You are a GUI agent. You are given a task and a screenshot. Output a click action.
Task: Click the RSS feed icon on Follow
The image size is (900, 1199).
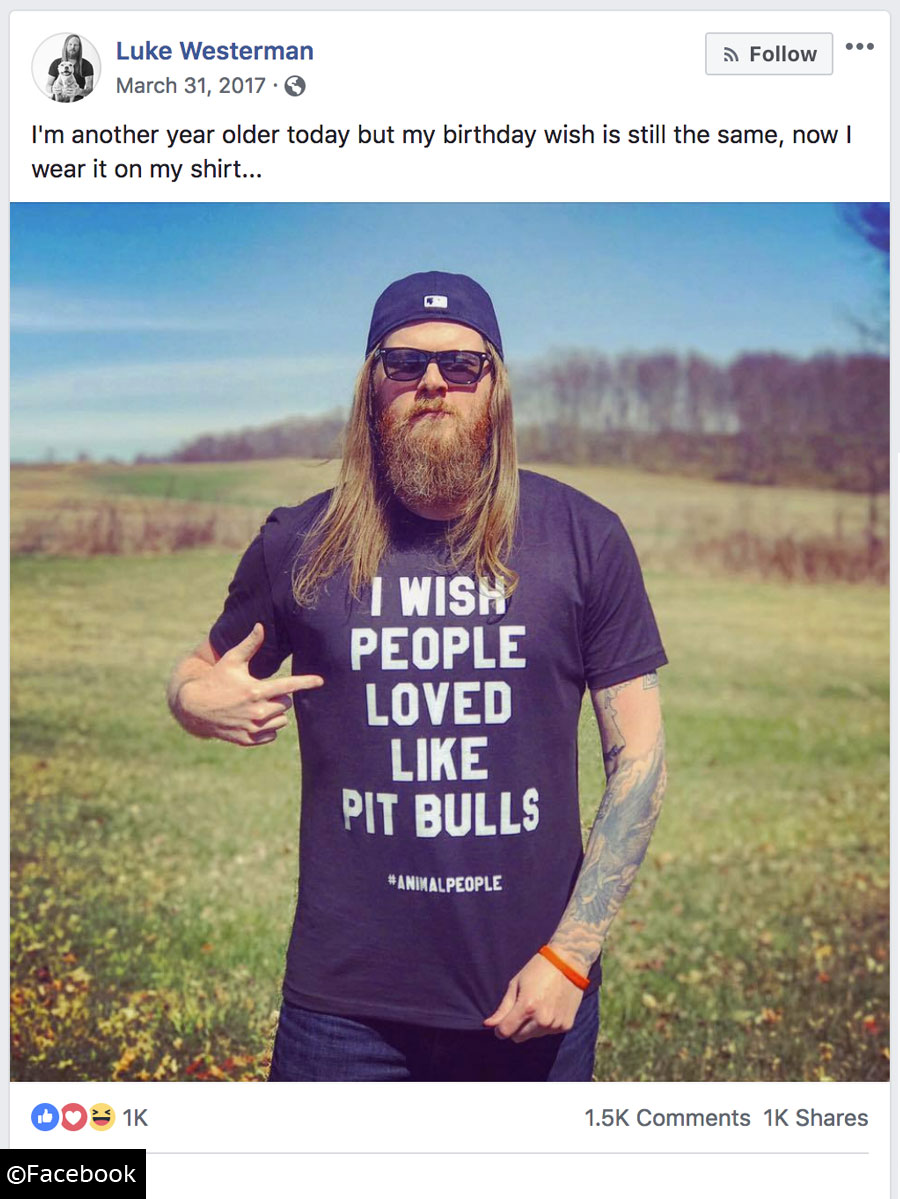[x=731, y=54]
